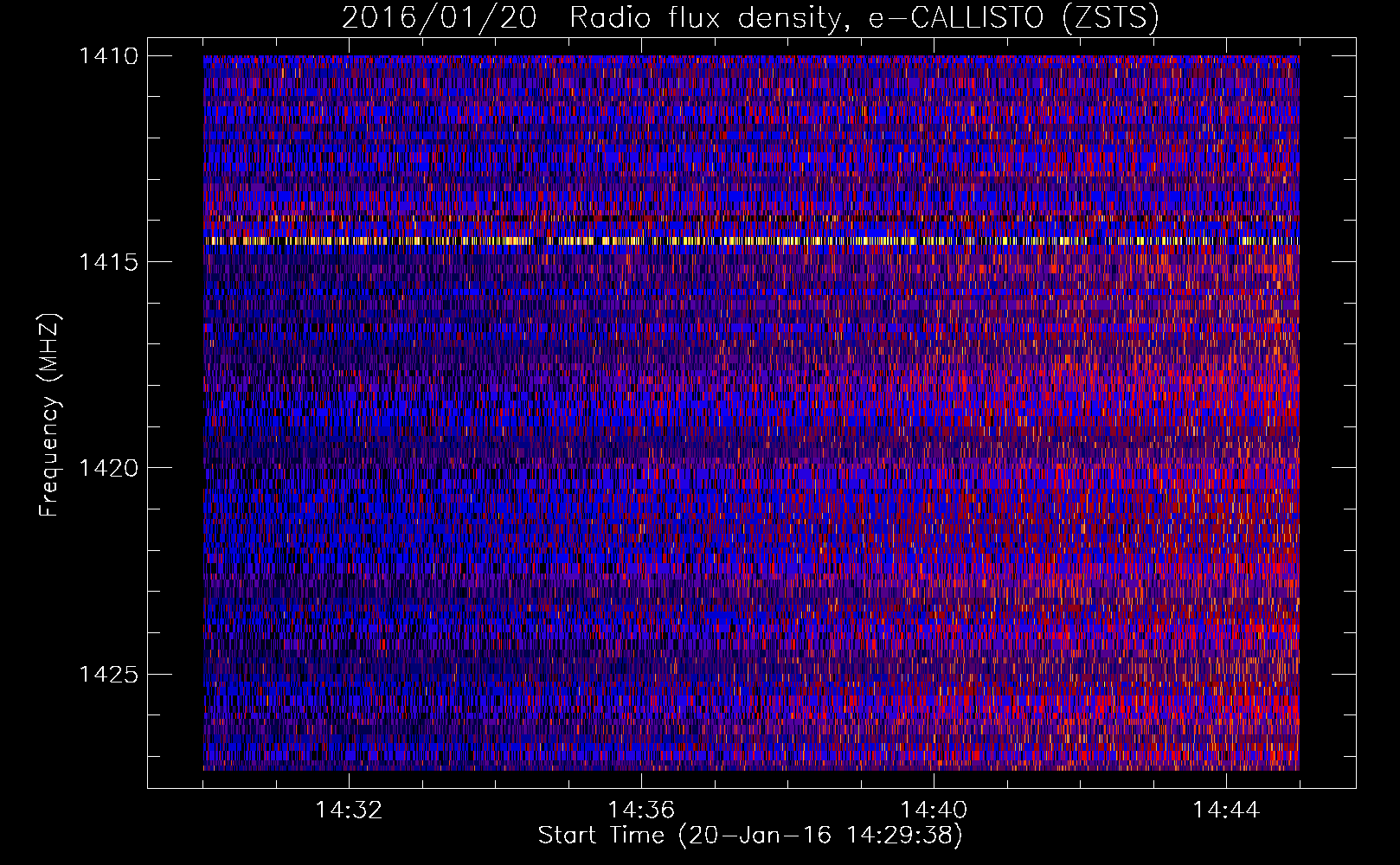Select the 1415 frequency tick label
The height and width of the screenshot is (865, 1400).
[x=107, y=262]
